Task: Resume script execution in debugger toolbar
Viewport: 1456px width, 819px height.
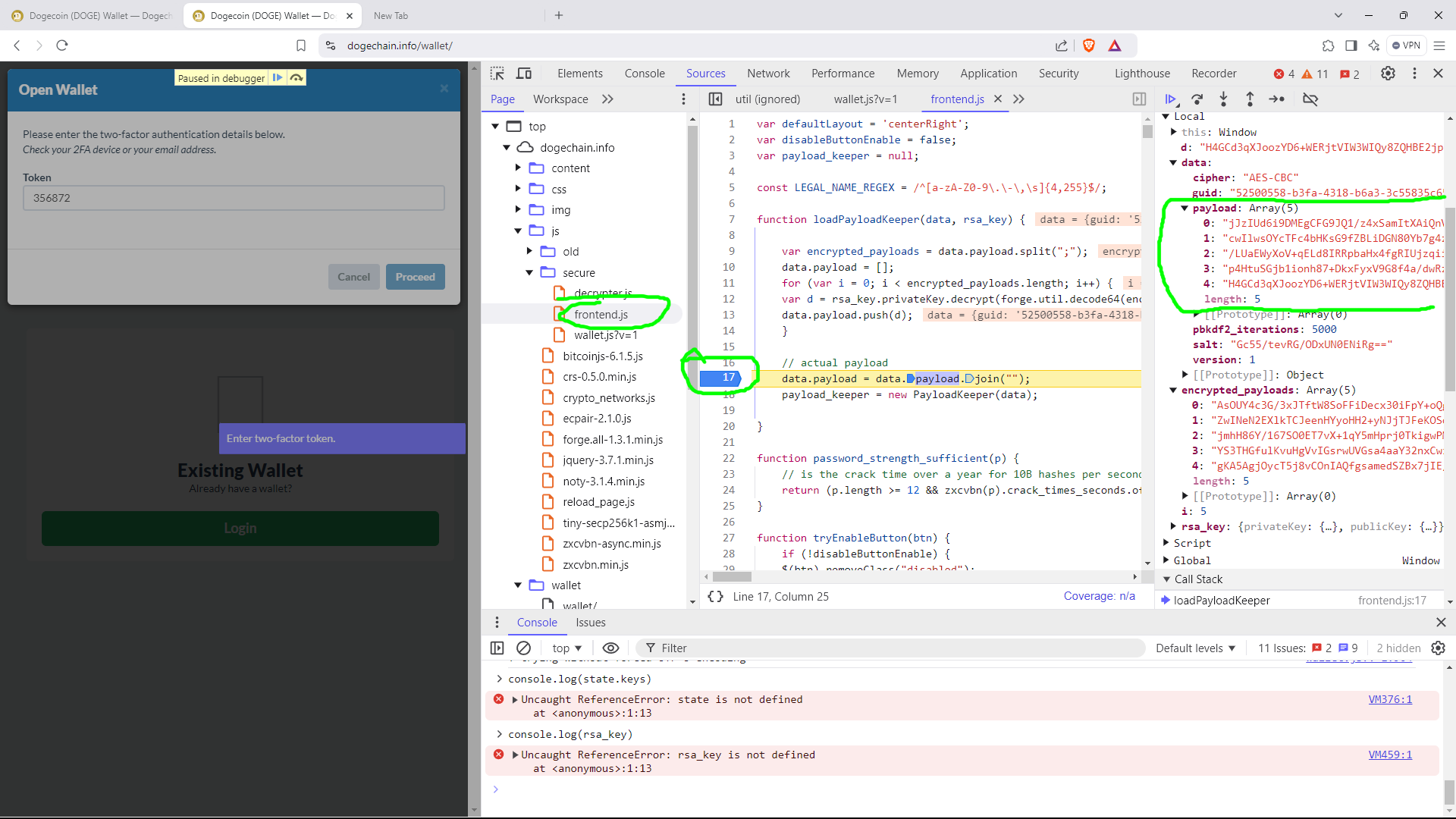Action: 1170,99
